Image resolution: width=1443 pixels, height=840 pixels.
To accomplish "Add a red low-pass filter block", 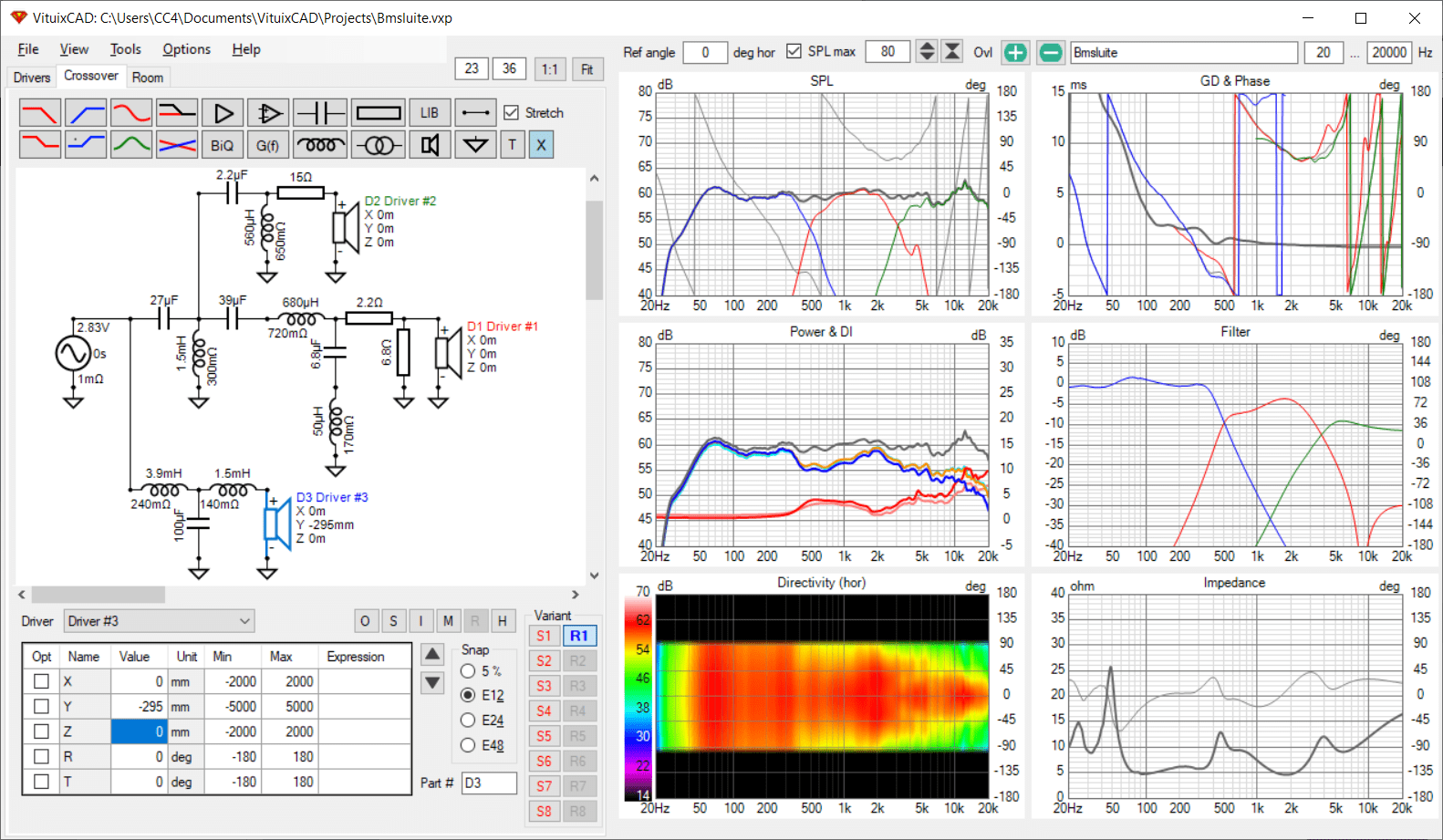I will 40,113.
